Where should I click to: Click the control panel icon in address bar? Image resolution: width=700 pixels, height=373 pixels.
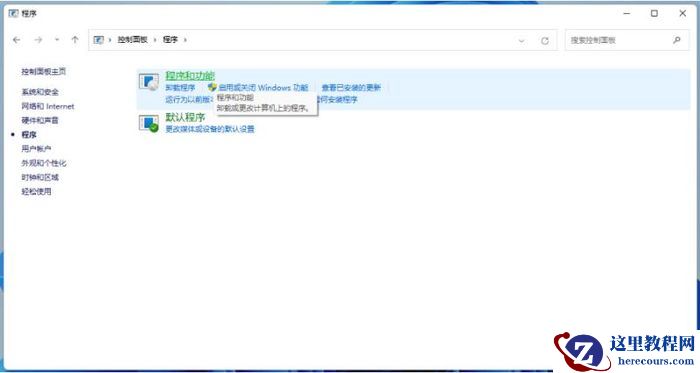point(99,40)
